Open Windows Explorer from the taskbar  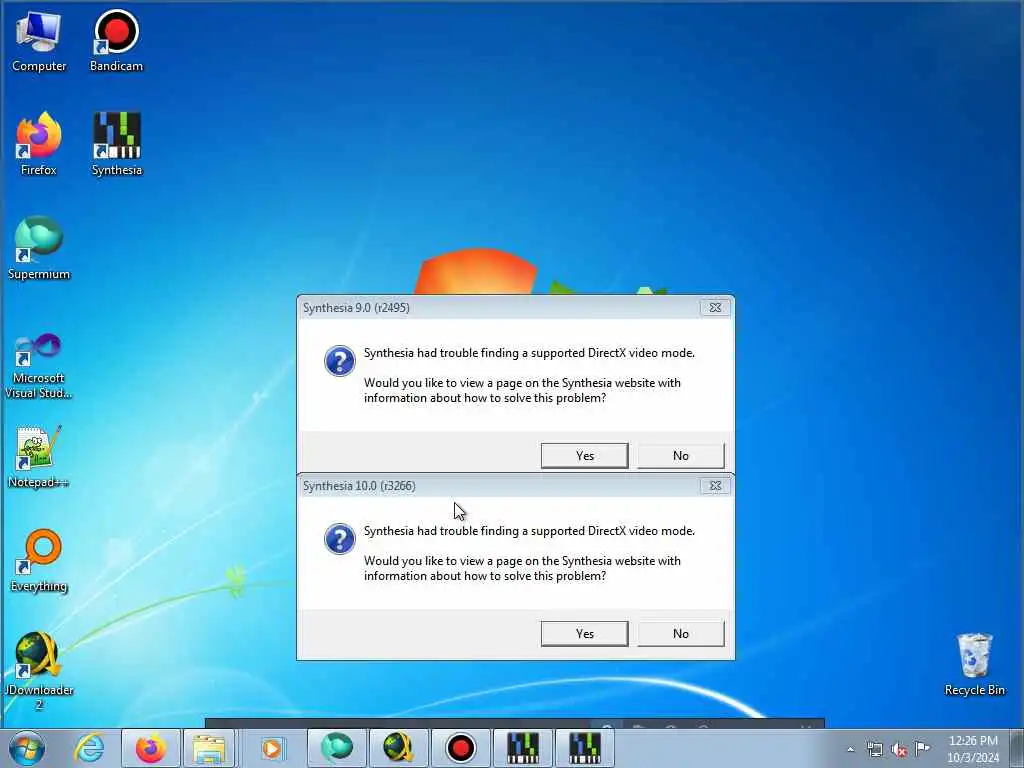[209, 748]
